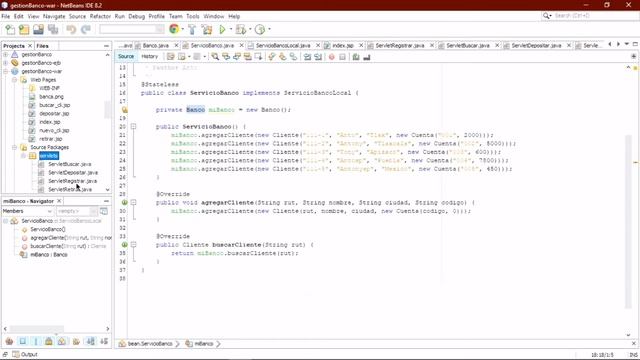Click the Find Selection magnifier icon in editor toolbar
The height and width of the screenshot is (360, 640).
pos(215,57)
